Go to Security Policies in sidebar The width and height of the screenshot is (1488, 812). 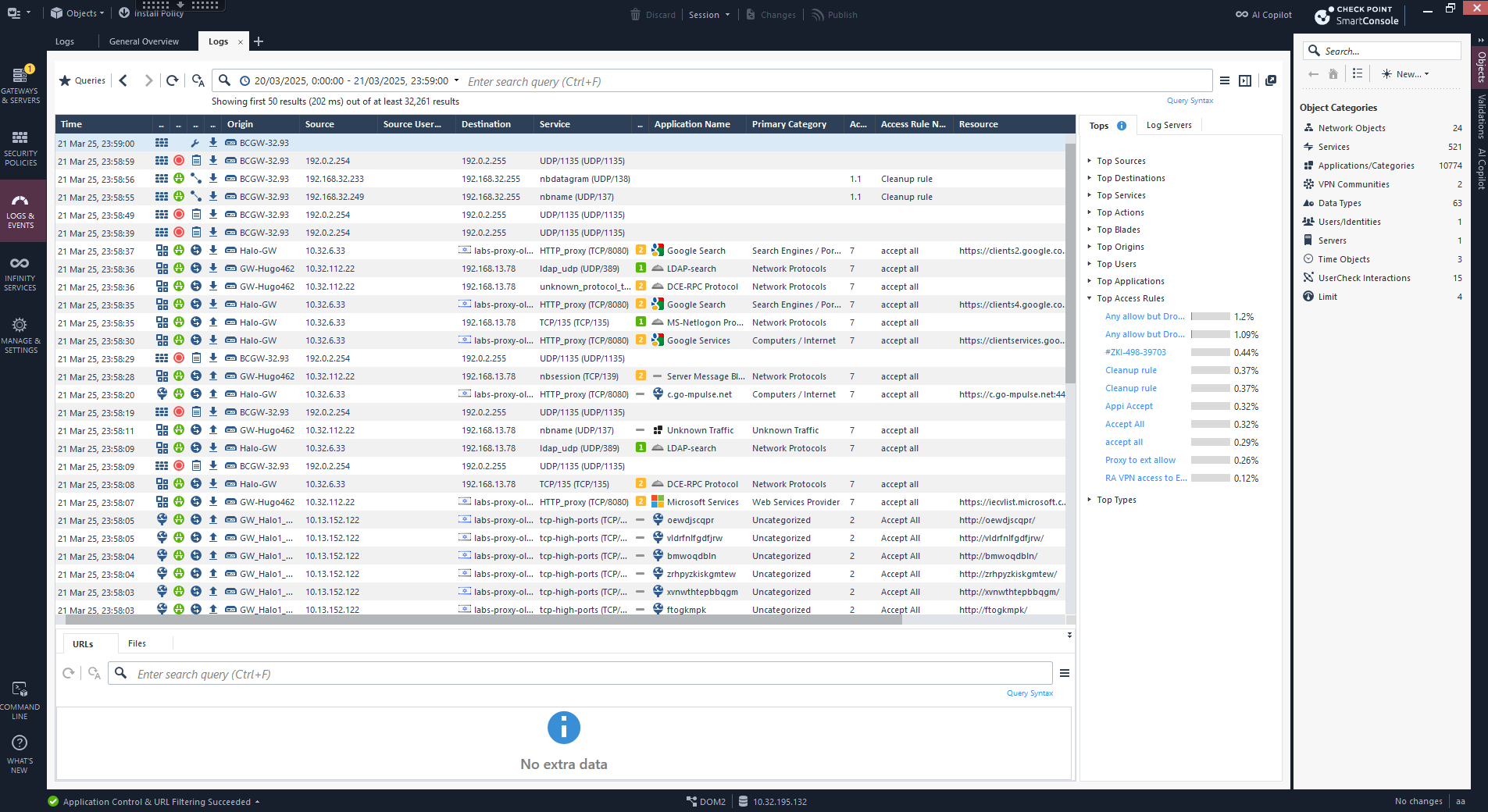pos(20,148)
